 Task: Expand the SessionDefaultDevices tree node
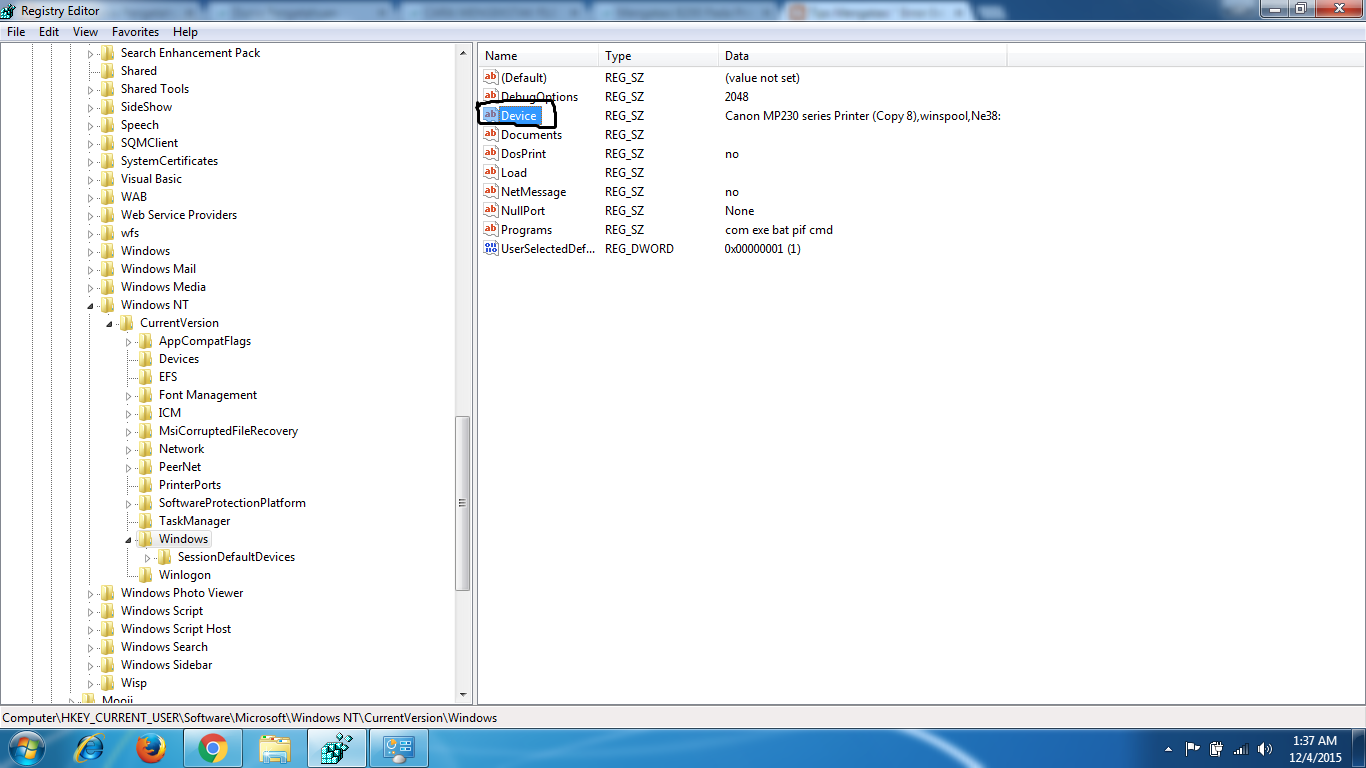point(148,557)
